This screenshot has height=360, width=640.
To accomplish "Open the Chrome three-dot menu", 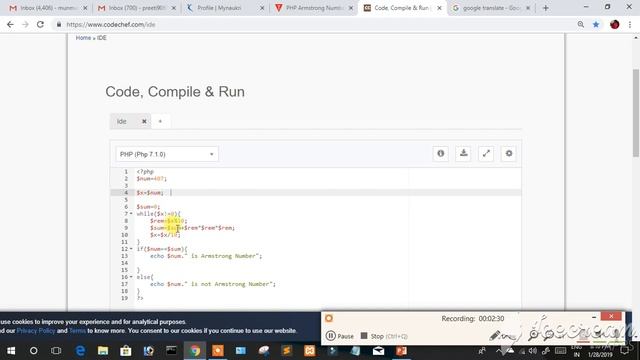I will pos(630,24).
